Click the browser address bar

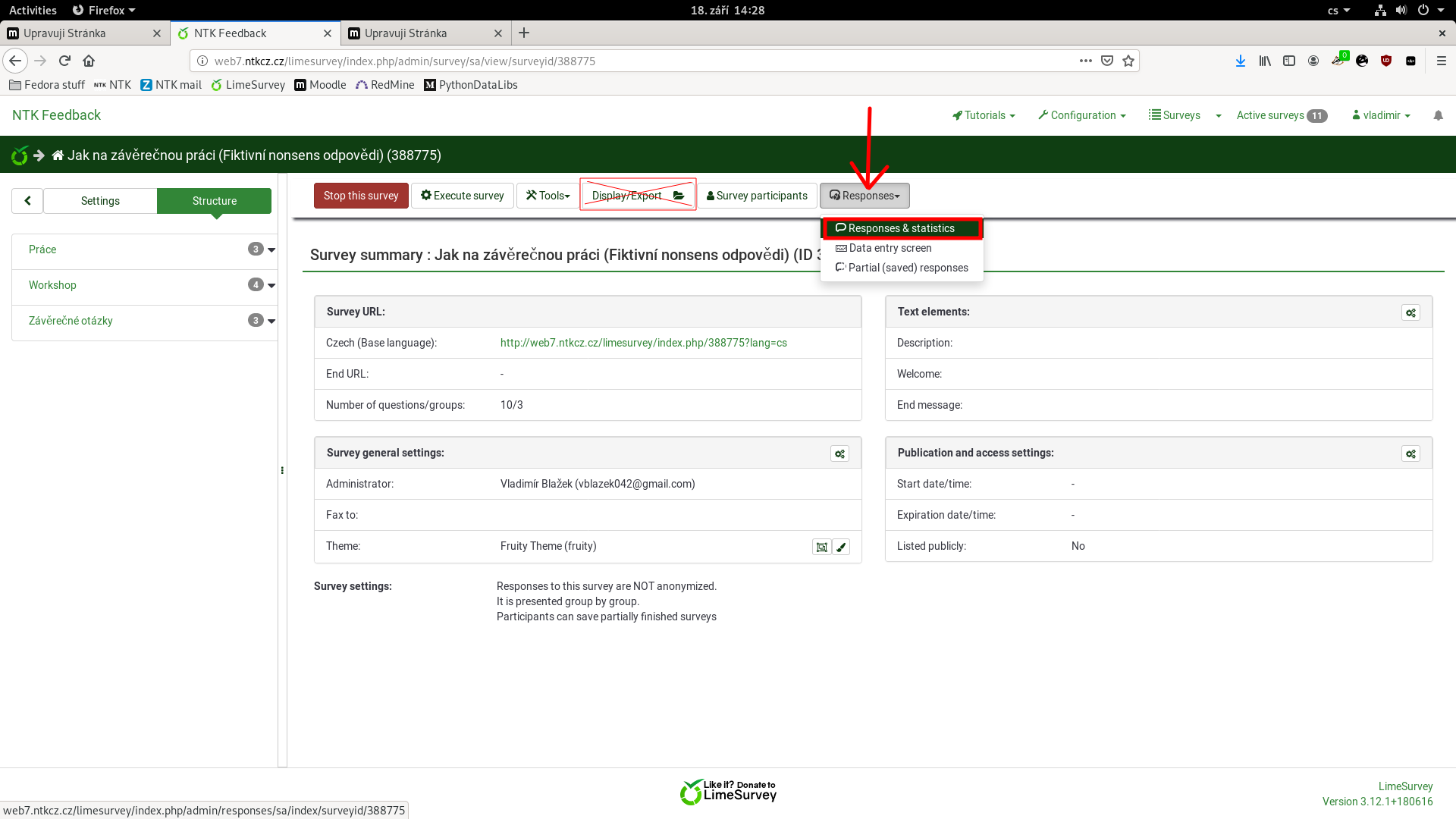pos(637,61)
